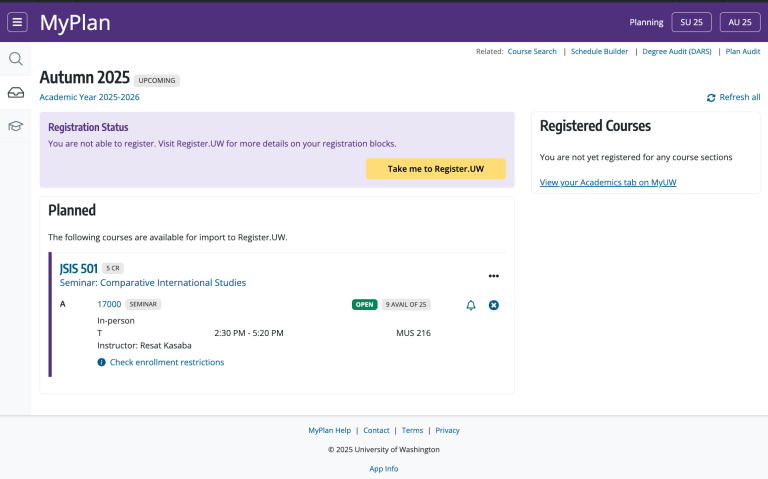Click the 9 AVAIL OF 25 badge
Screen dimensions: 768x479
tap(406, 305)
